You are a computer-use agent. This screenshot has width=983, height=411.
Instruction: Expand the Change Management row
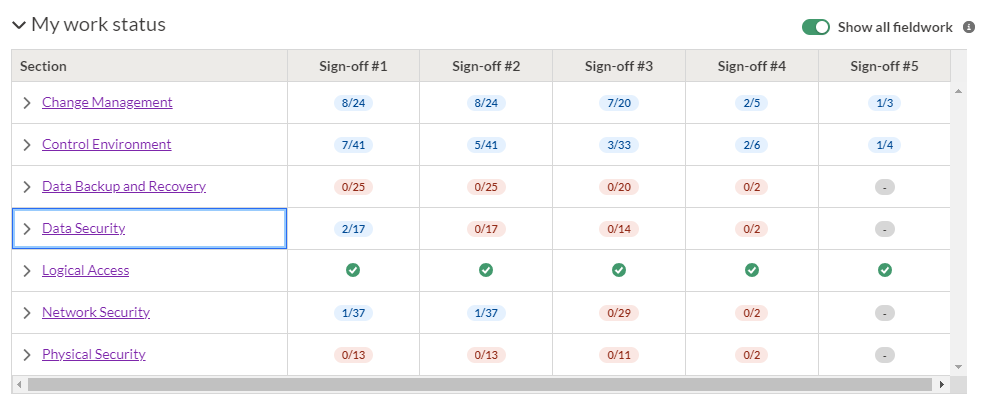pos(27,103)
